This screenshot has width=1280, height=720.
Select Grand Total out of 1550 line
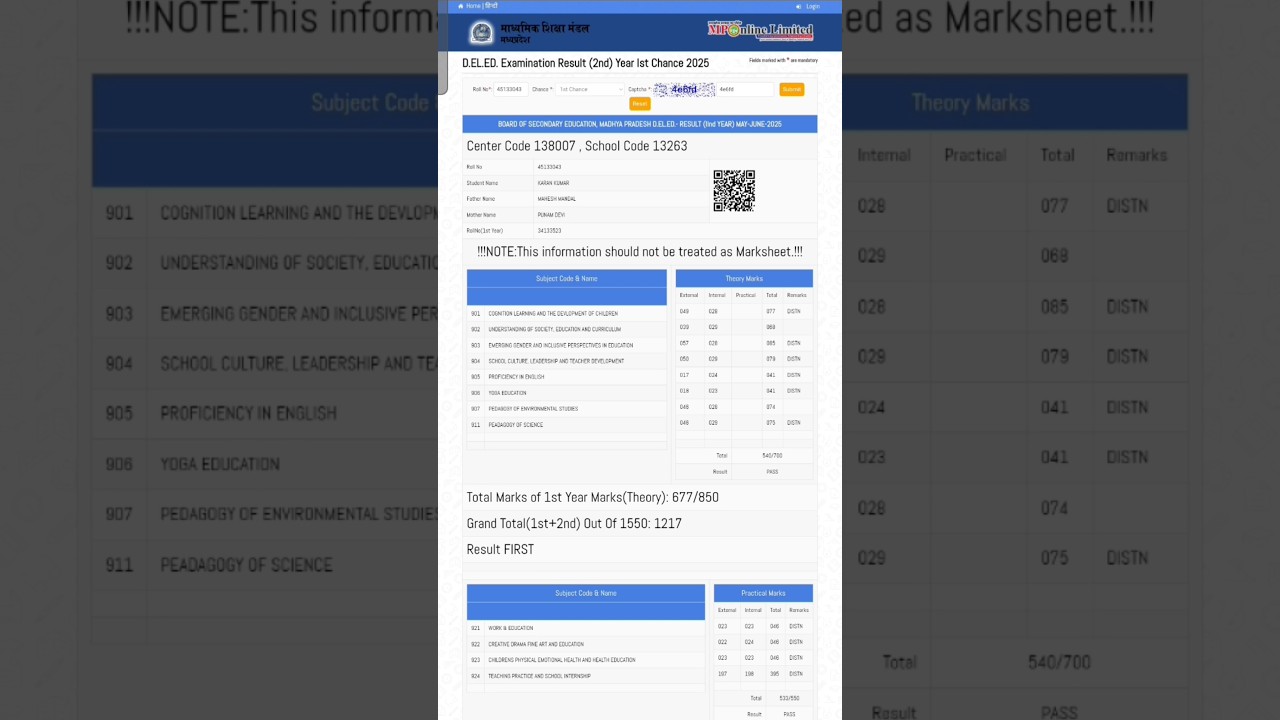[574, 523]
